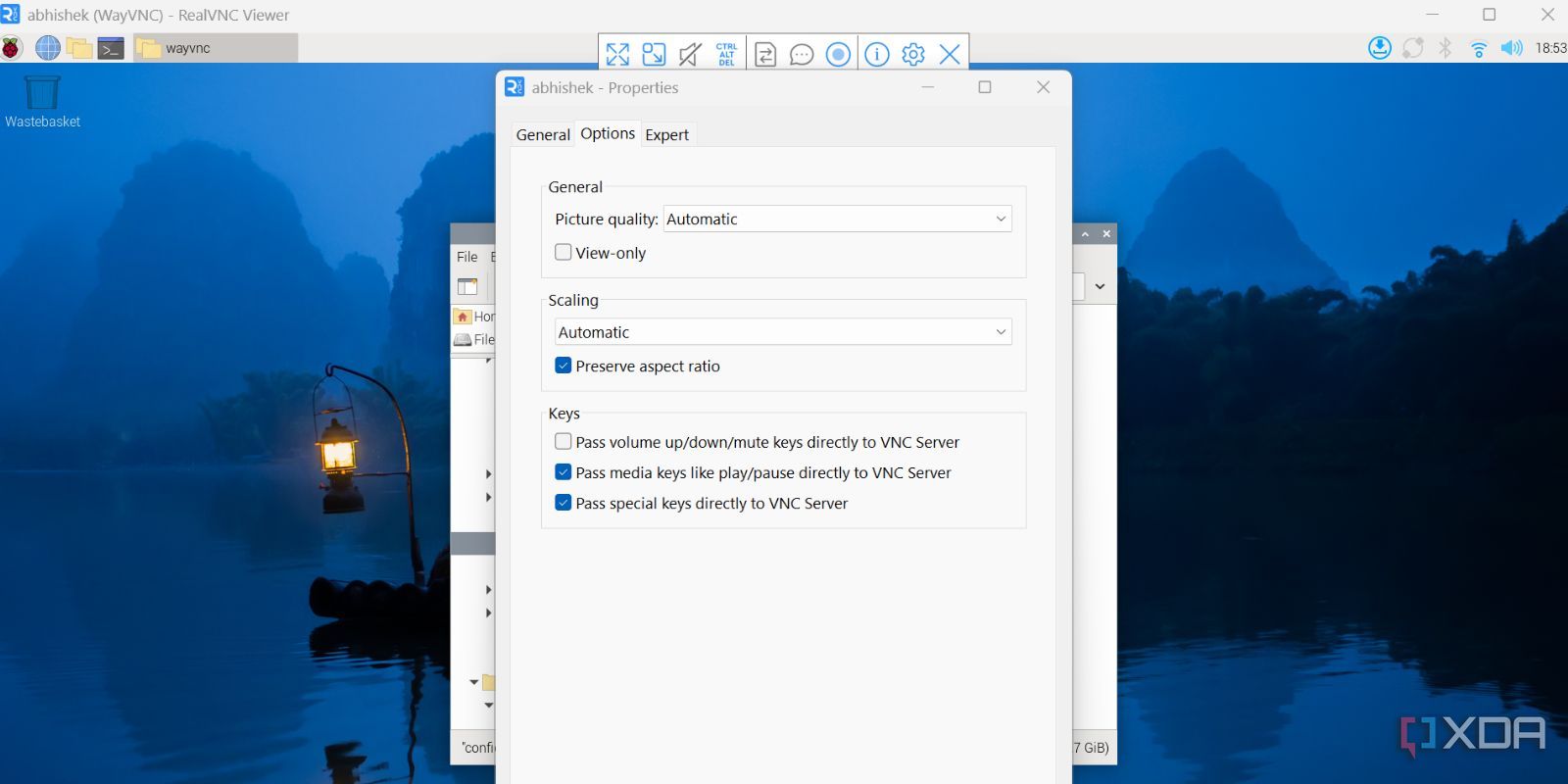Open chat bubble in VNC toolbar
This screenshot has width=1568, height=784.
(x=802, y=54)
